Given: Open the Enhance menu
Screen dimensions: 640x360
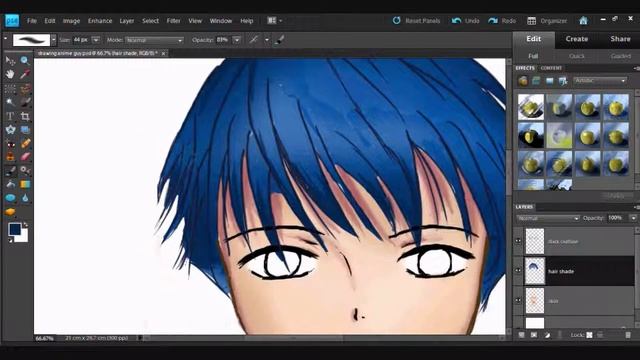Looking at the screenshot, I should 100,21.
